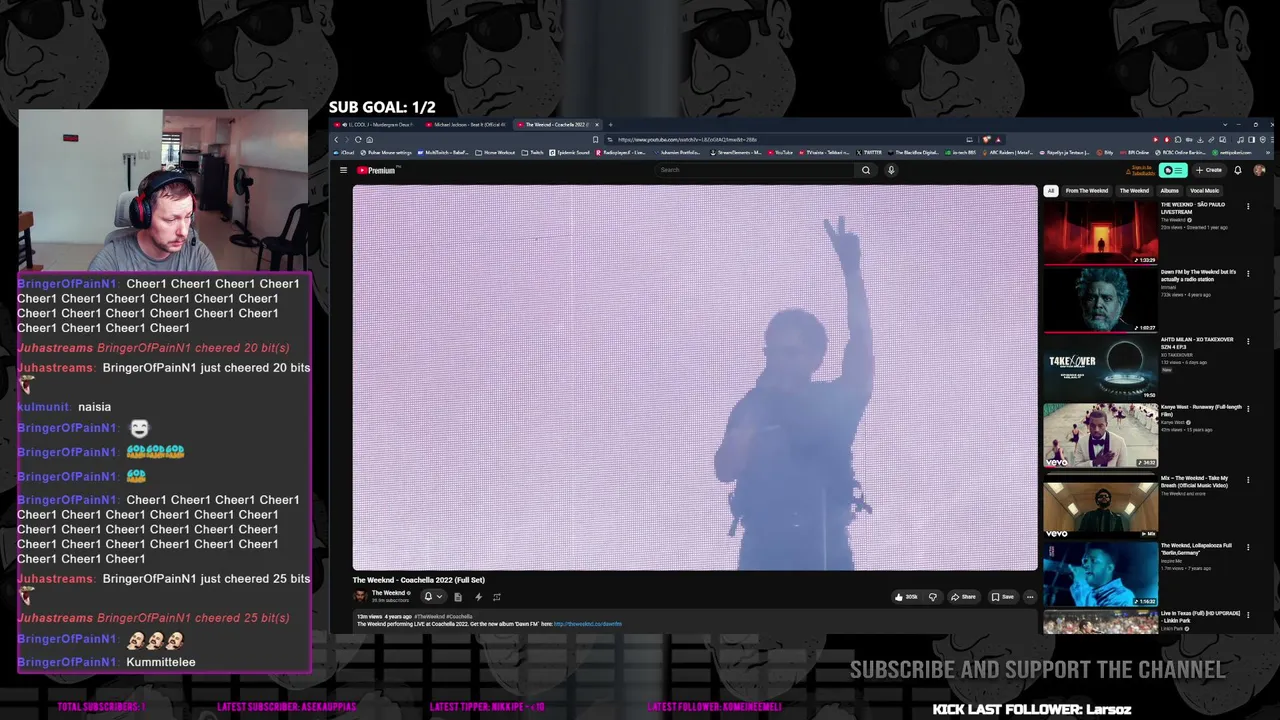The width and height of the screenshot is (1280, 720).
Task: Open The Weeknd channel avatar below the video
Action: click(360, 596)
